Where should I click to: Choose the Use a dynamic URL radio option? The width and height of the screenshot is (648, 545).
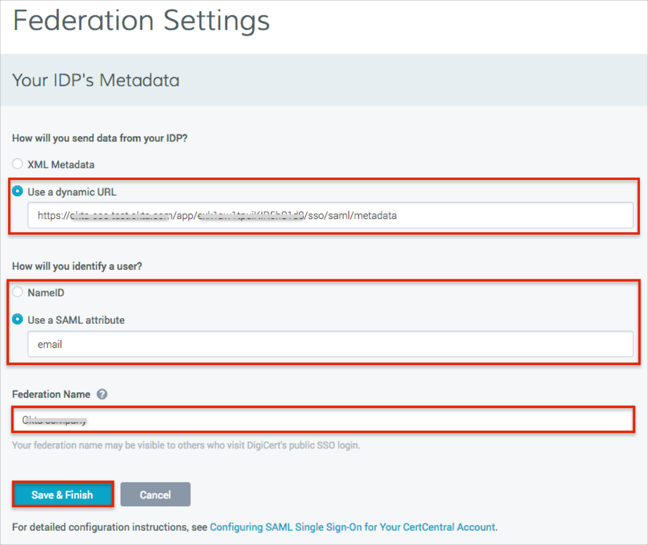pos(17,191)
